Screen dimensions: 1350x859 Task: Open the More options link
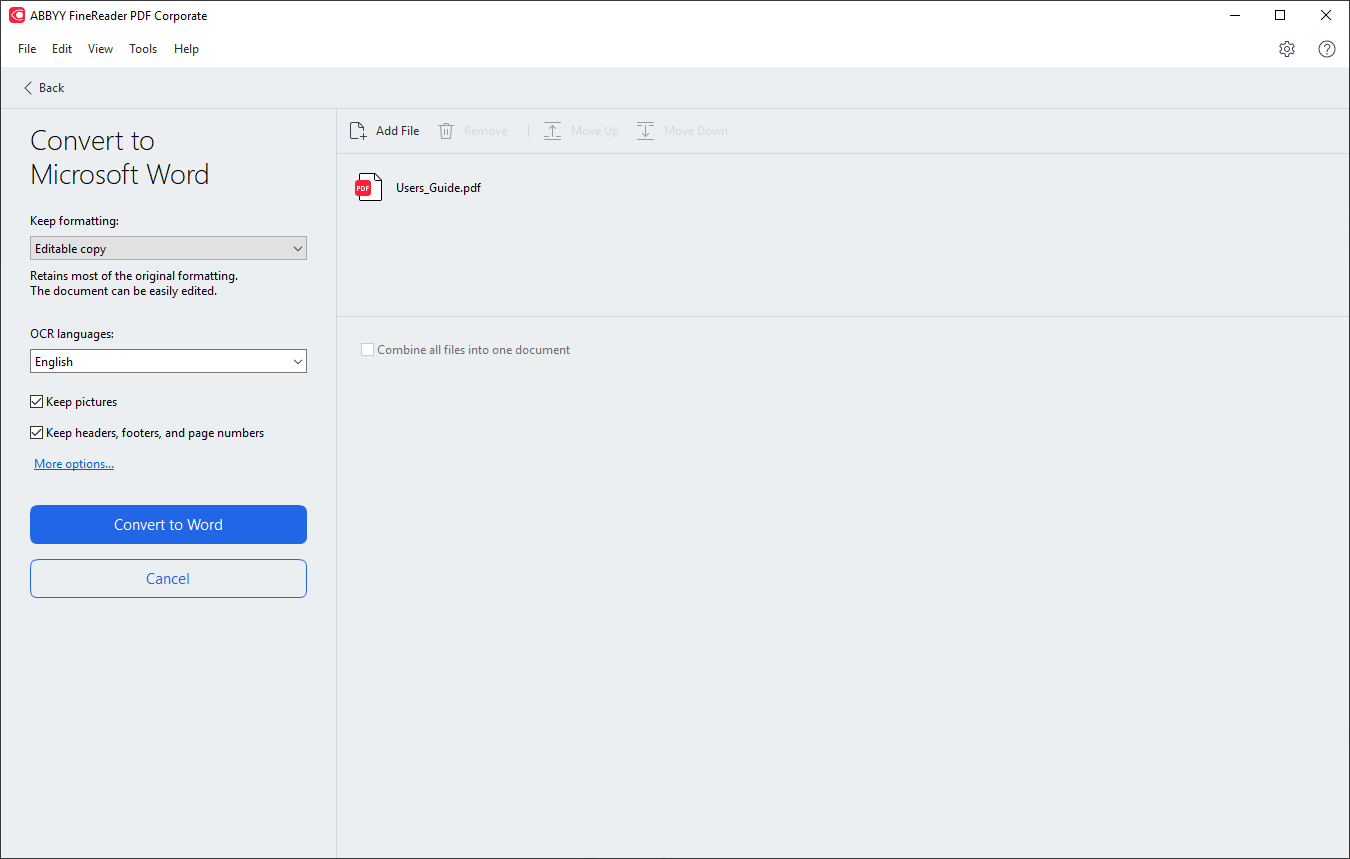(73, 463)
